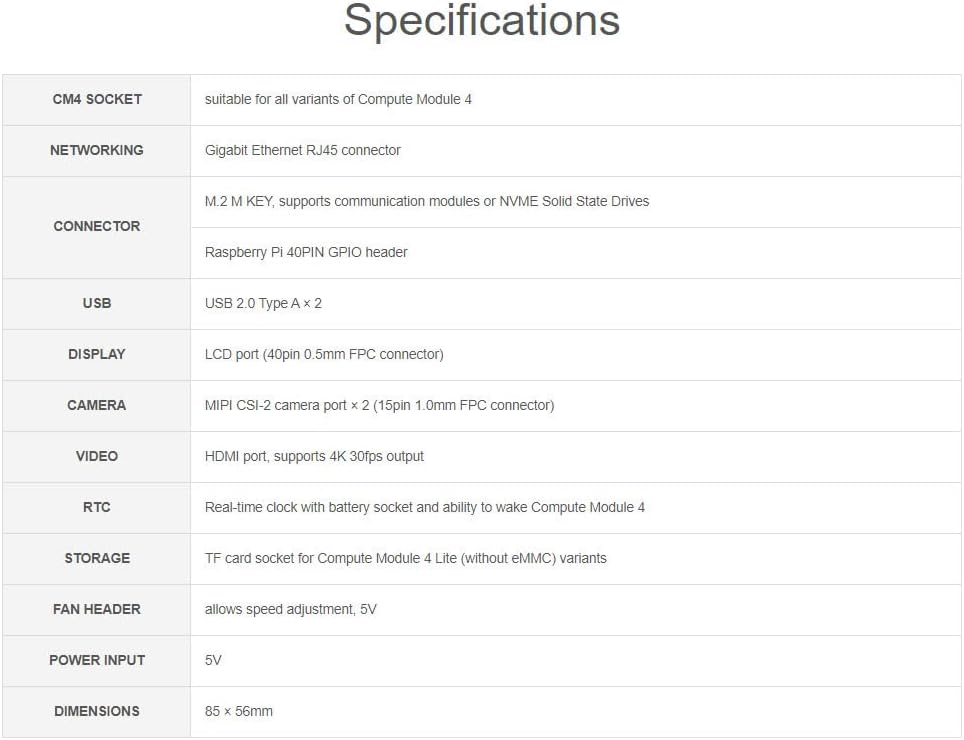The height and width of the screenshot is (740, 964).
Task: Click the CAMERA row label
Action: point(97,405)
